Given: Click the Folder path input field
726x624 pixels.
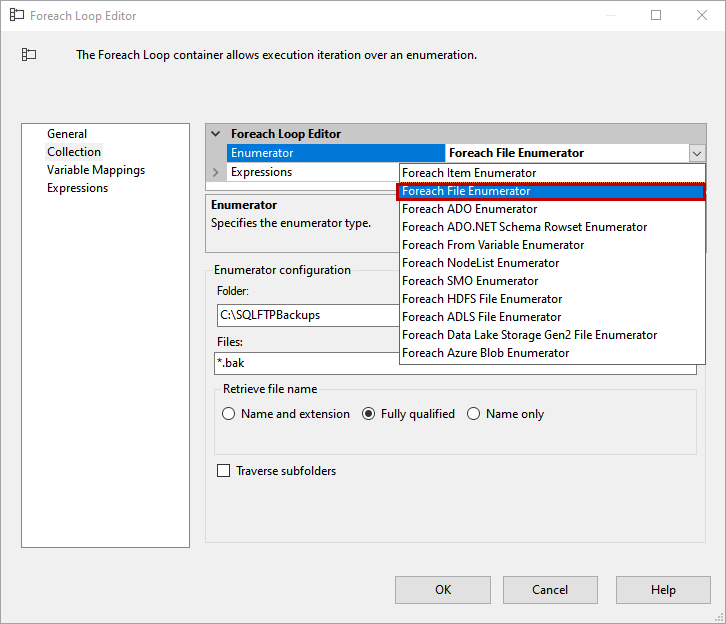Looking at the screenshot, I should click(306, 315).
